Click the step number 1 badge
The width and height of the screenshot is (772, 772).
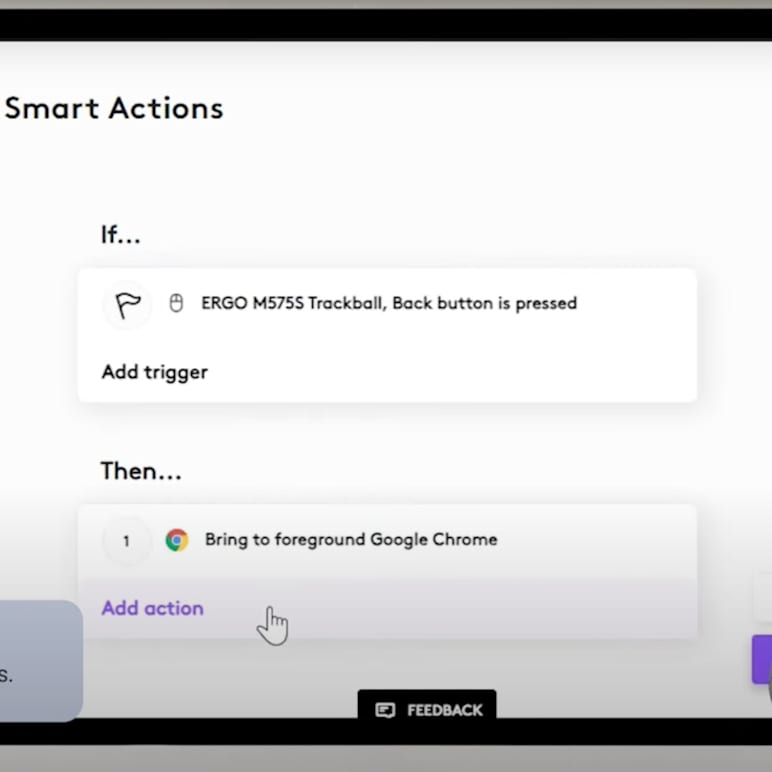coord(126,541)
